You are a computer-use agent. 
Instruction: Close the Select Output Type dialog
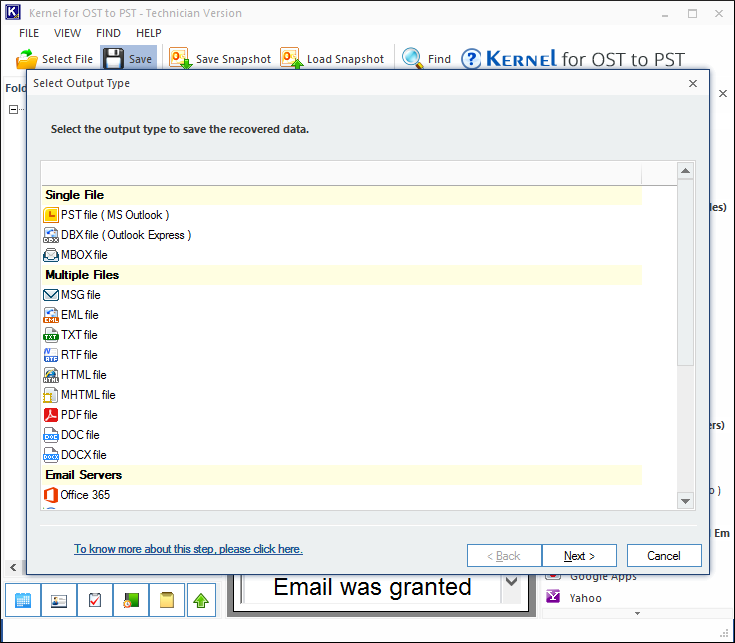point(693,83)
